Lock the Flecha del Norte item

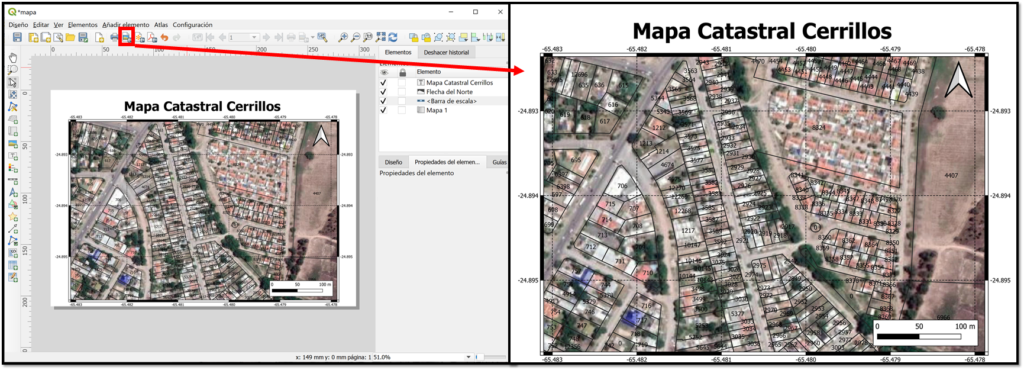[402, 92]
